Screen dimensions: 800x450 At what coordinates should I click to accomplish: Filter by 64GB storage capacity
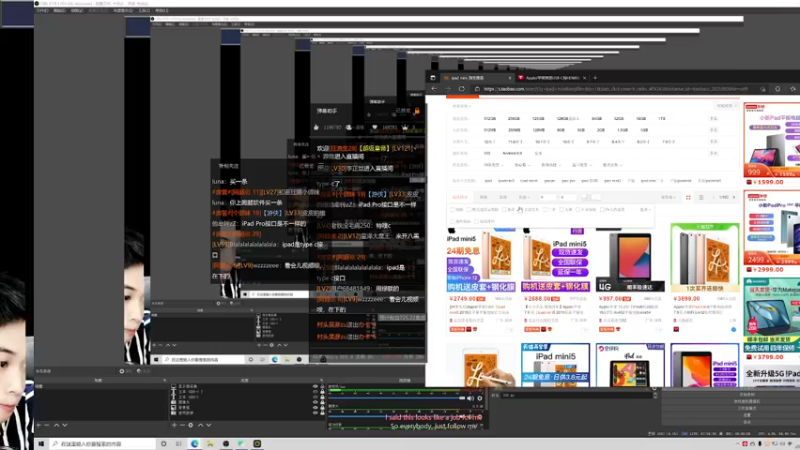pos(596,118)
